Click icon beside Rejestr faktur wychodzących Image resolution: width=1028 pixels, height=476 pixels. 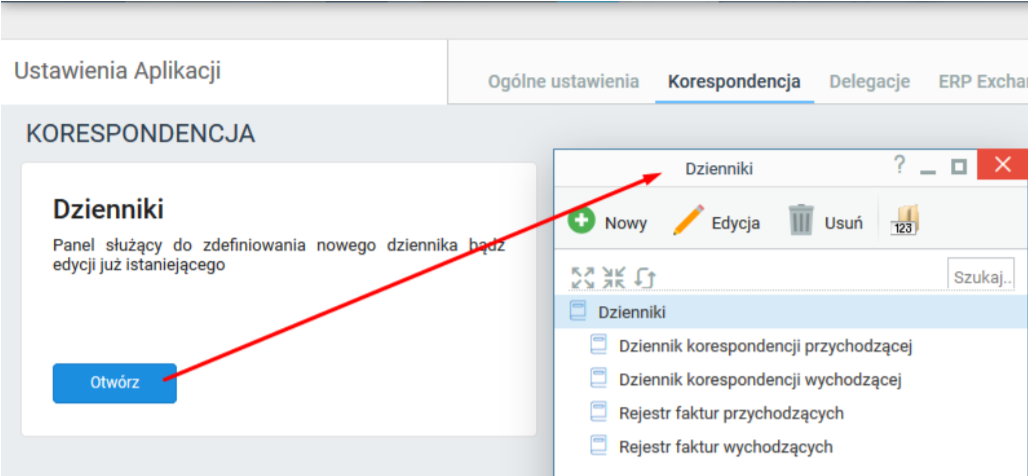(x=599, y=446)
